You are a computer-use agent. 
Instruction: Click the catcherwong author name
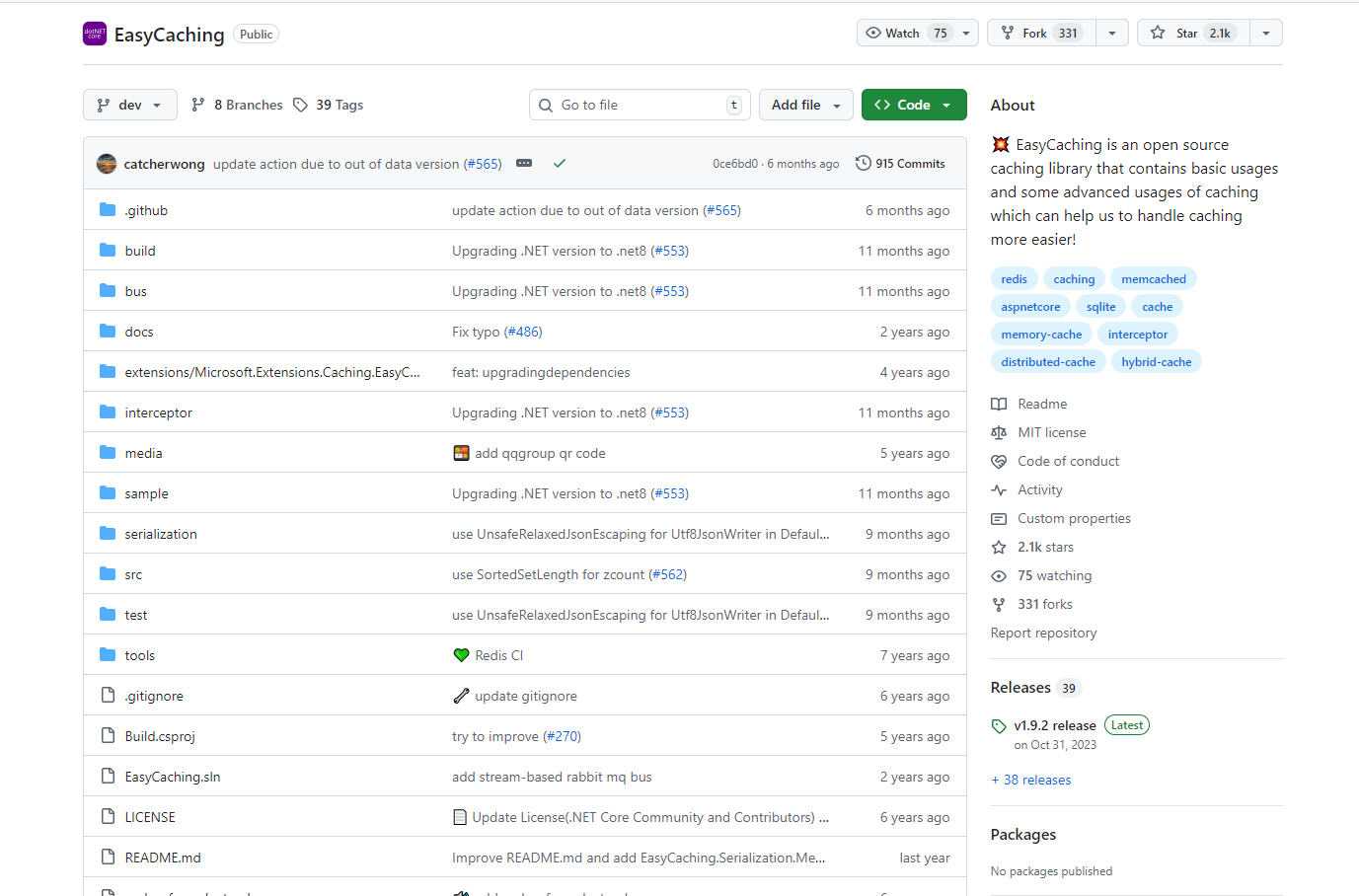tap(164, 164)
